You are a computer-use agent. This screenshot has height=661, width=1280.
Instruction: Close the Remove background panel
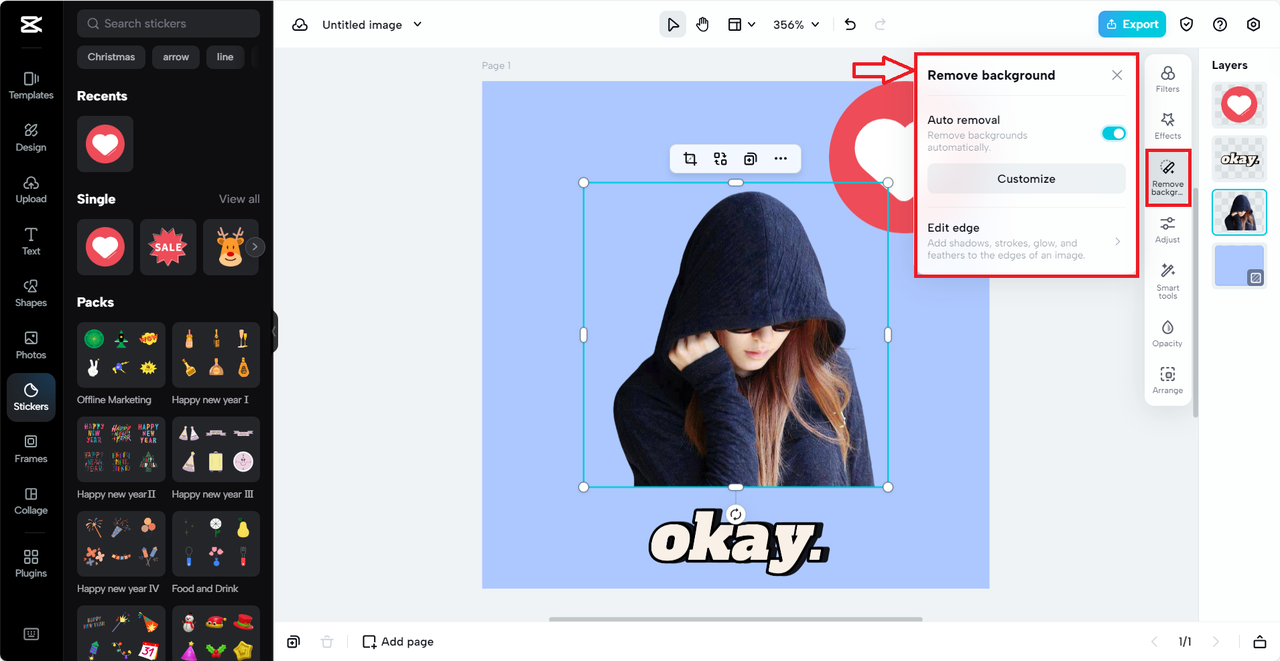coord(1117,75)
